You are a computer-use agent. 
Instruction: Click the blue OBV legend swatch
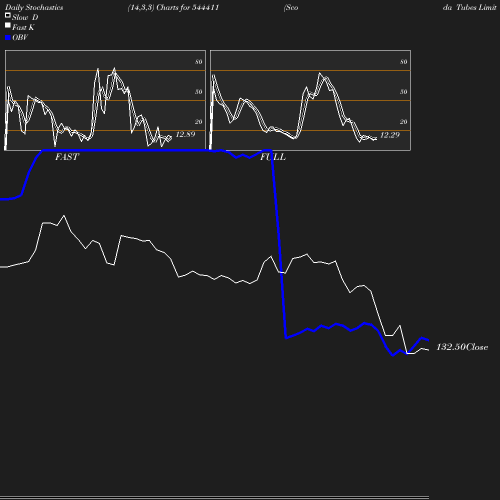8,38
